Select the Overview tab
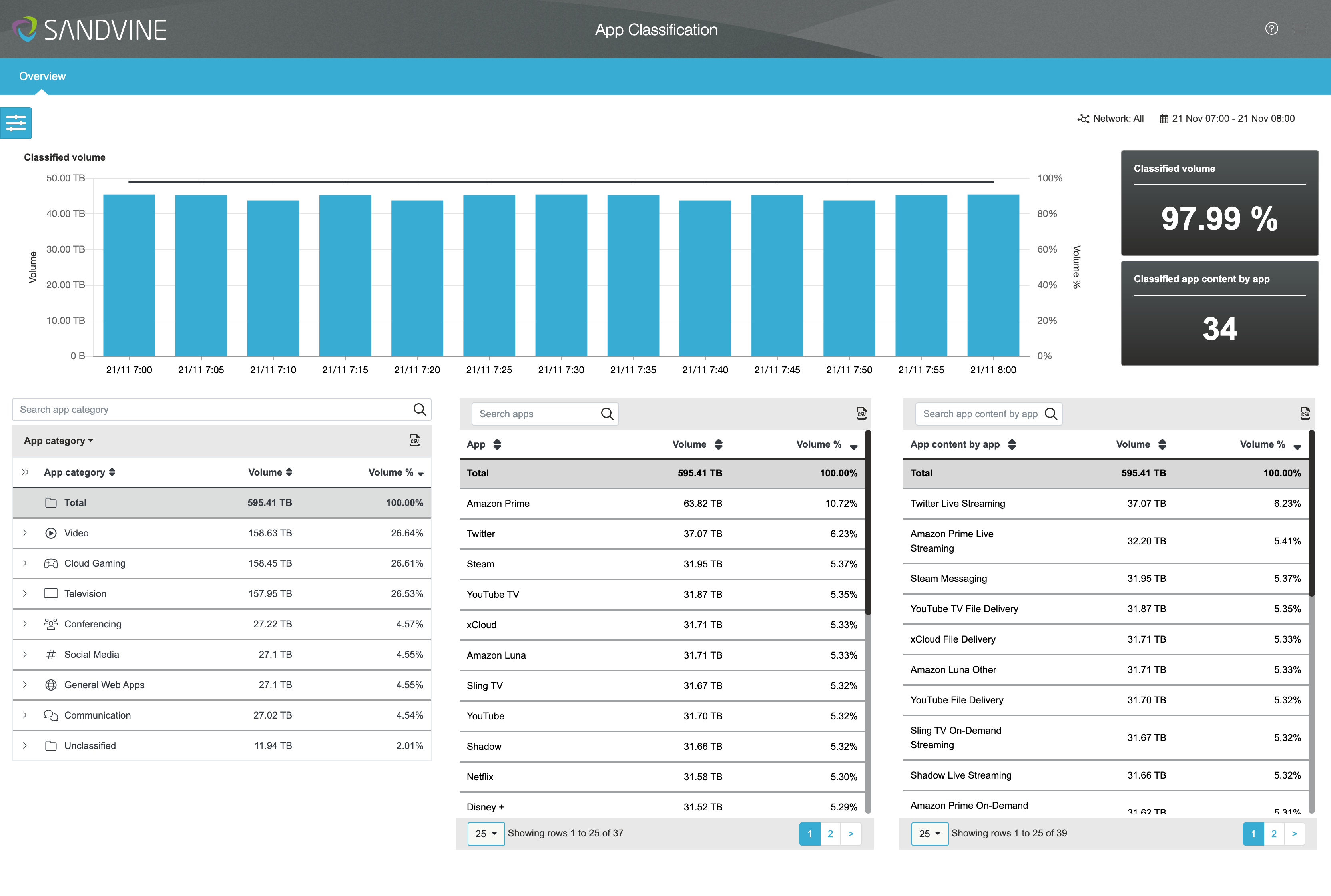 [42, 76]
